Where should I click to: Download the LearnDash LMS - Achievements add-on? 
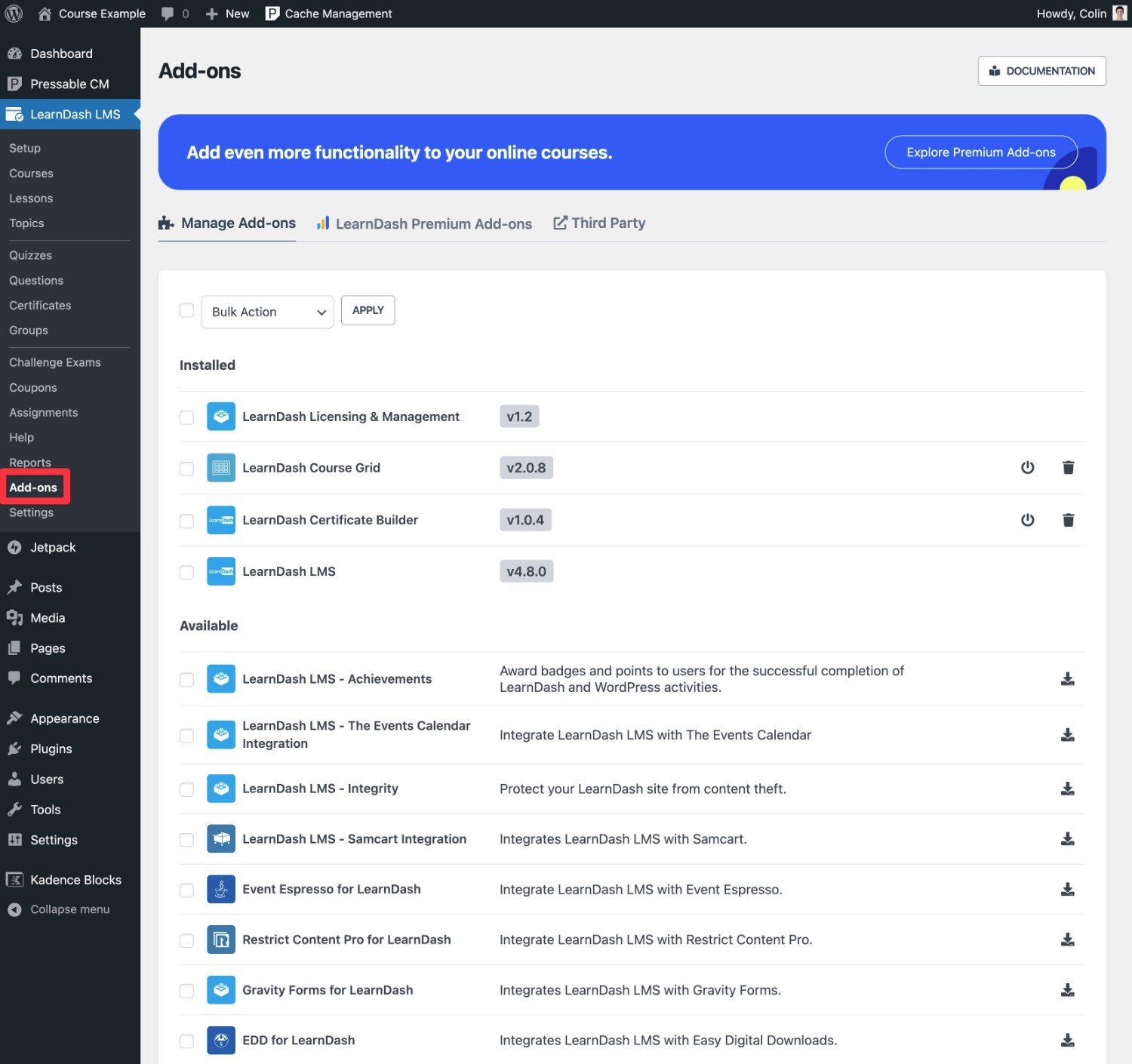point(1067,679)
